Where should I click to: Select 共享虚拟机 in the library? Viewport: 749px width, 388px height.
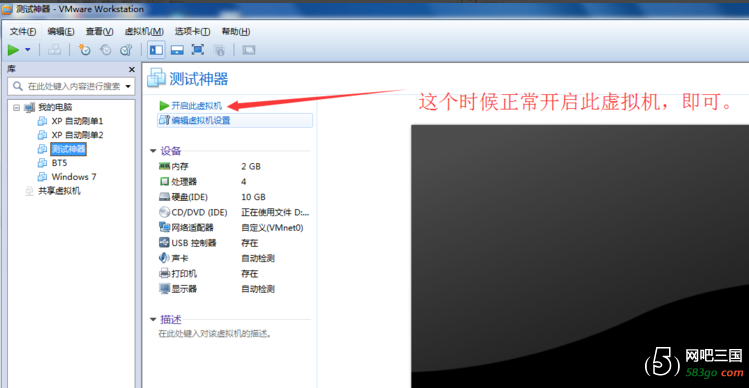click(59, 191)
